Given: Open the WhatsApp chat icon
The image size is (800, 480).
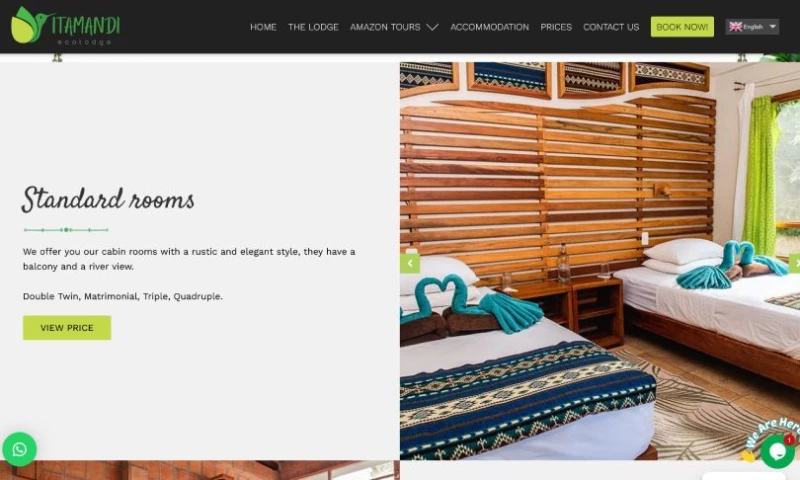Looking at the screenshot, I should (19, 449).
